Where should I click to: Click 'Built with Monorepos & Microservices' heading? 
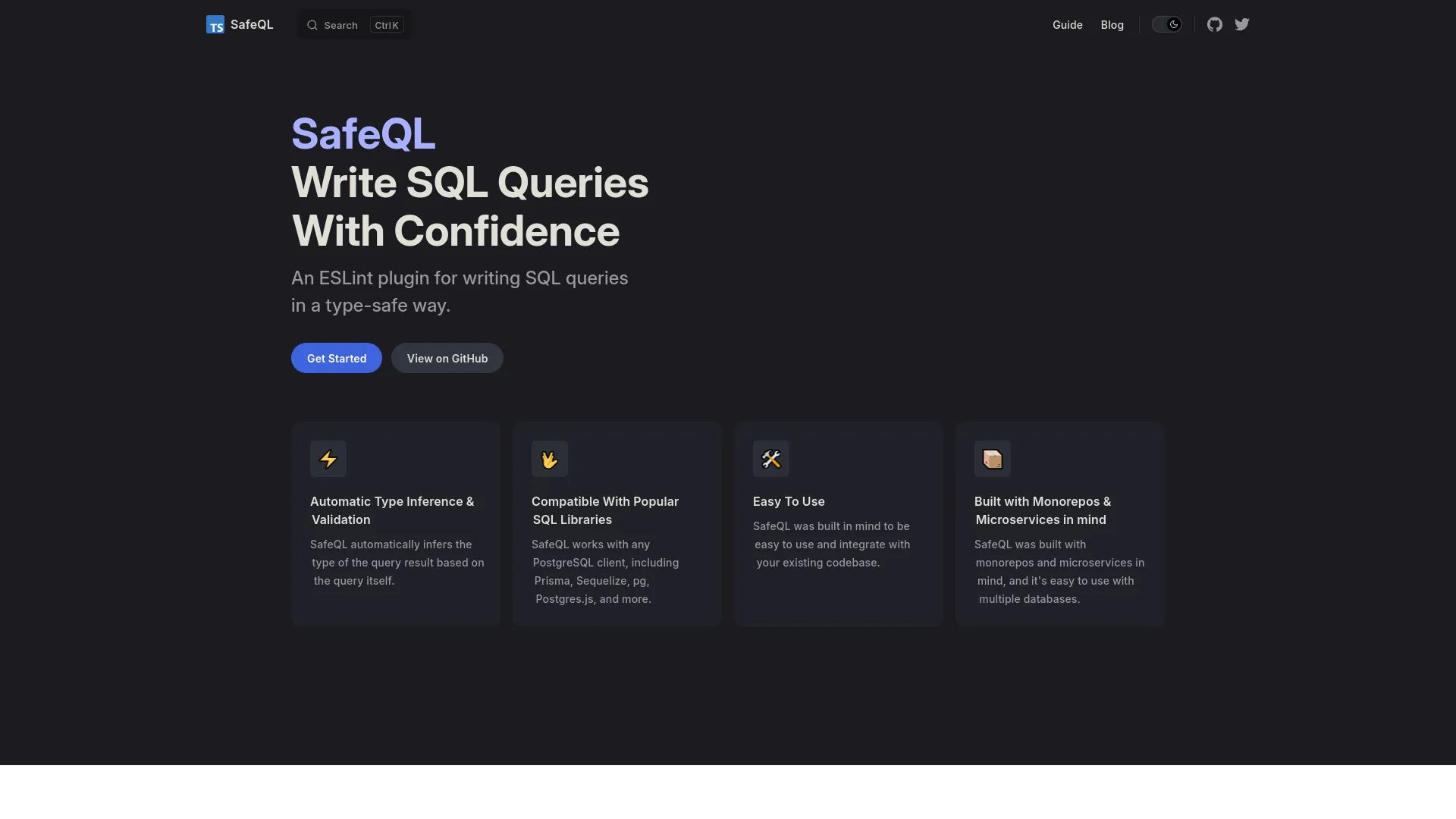(1043, 510)
